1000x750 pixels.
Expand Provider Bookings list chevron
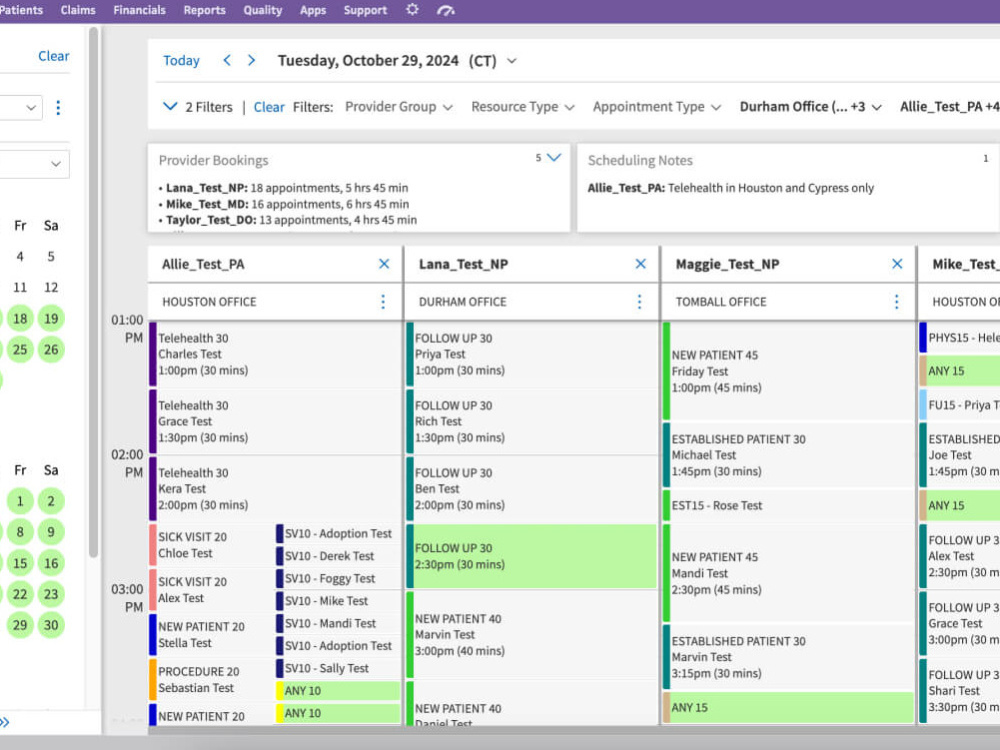click(554, 158)
